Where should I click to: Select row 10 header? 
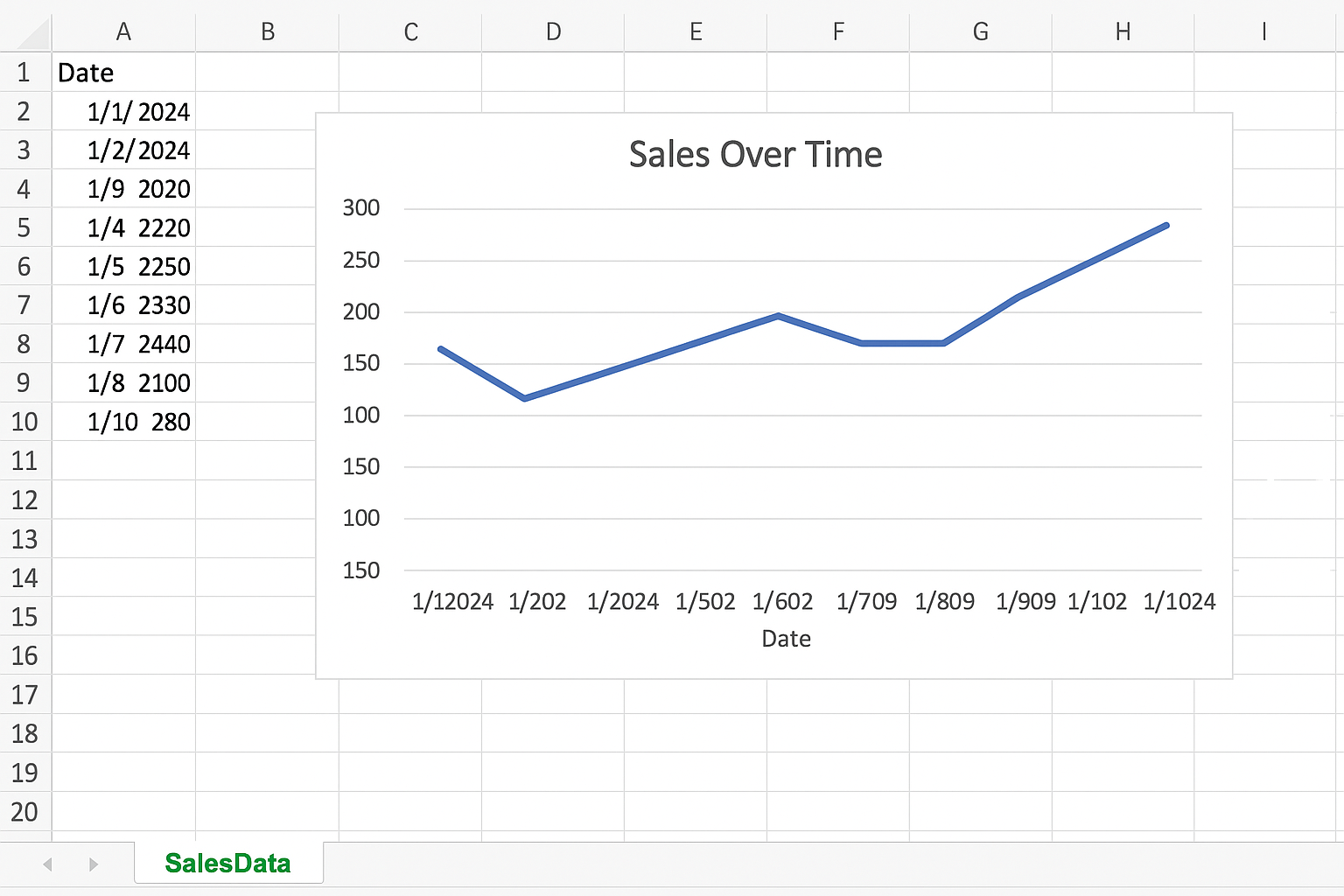(24, 422)
